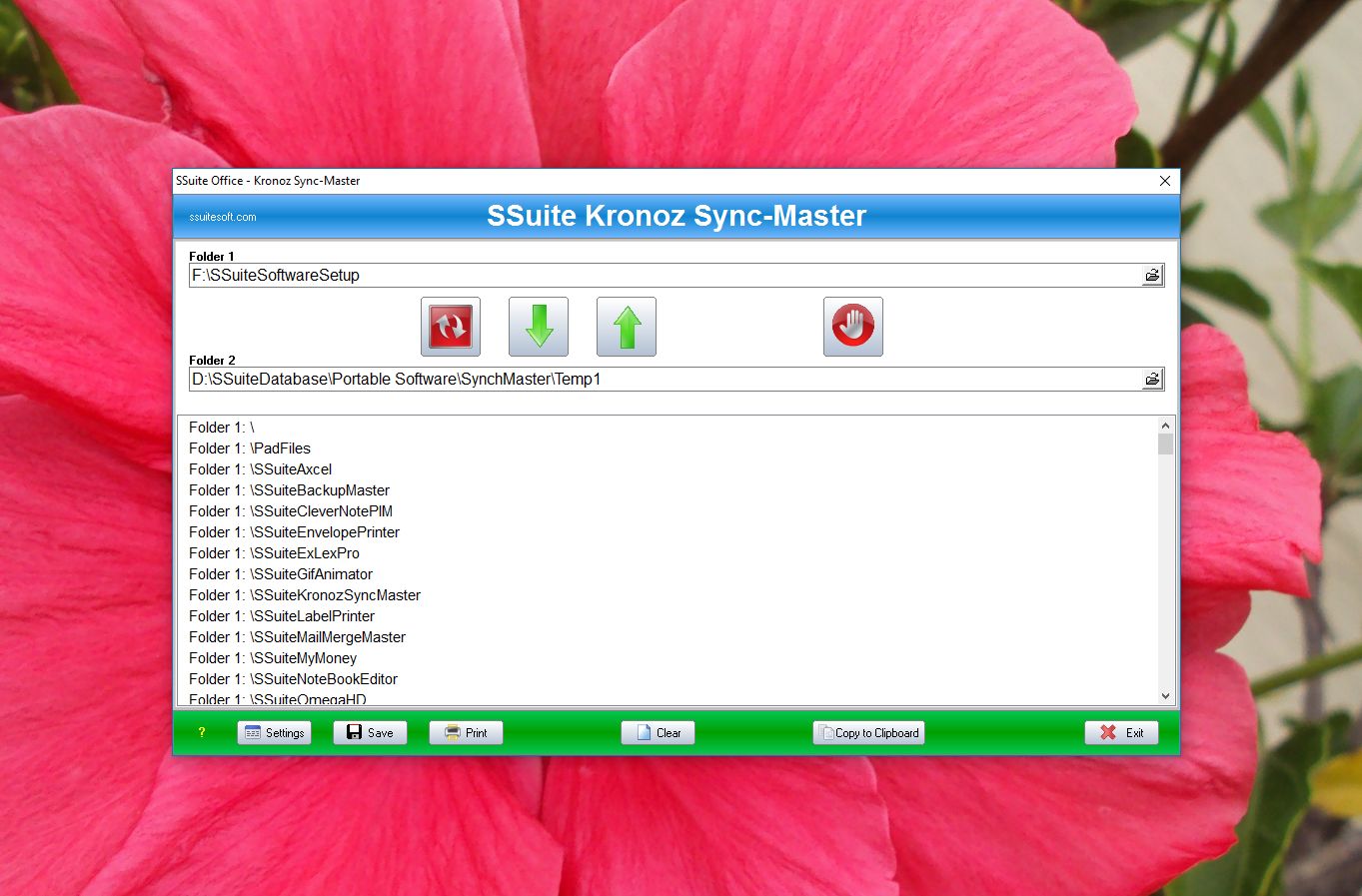1362x896 pixels.
Task: Stop the sync with the red hand icon
Action: pos(852,326)
